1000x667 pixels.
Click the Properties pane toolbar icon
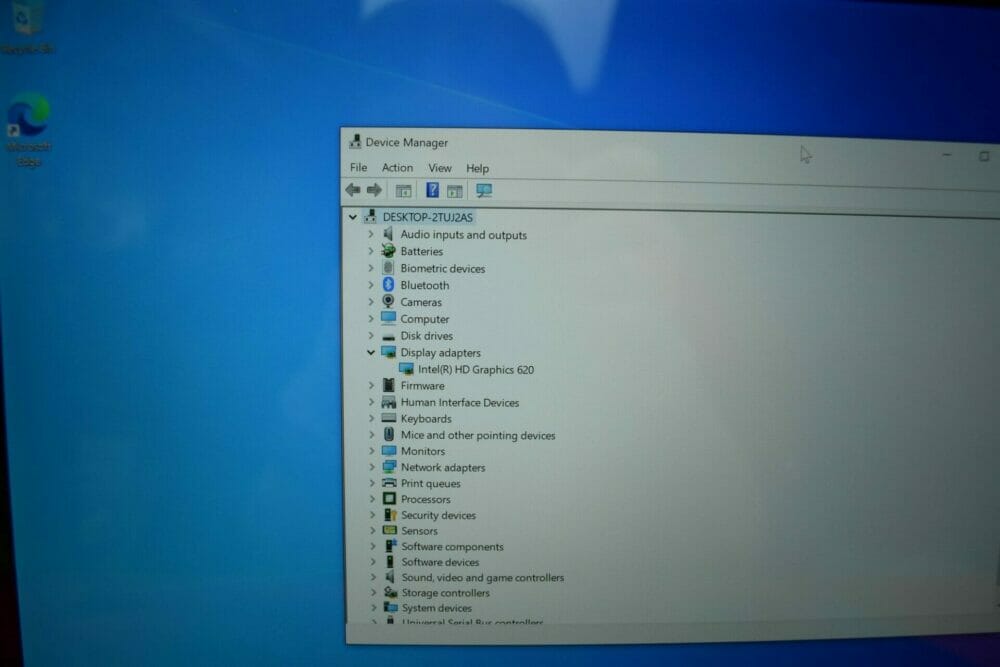click(455, 191)
